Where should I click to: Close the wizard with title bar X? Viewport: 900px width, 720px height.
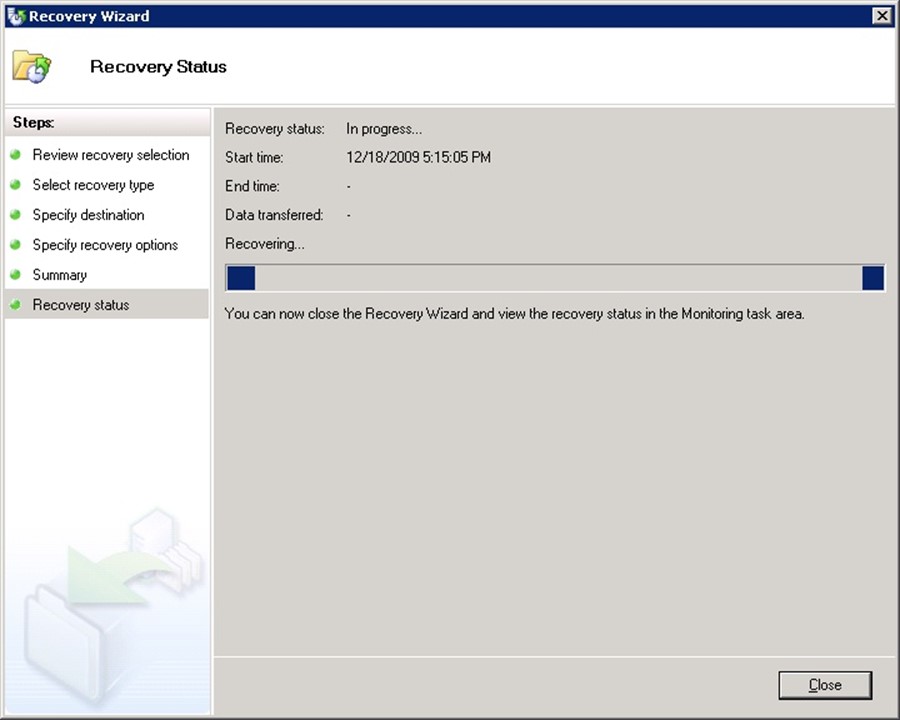pyautogui.click(x=881, y=16)
